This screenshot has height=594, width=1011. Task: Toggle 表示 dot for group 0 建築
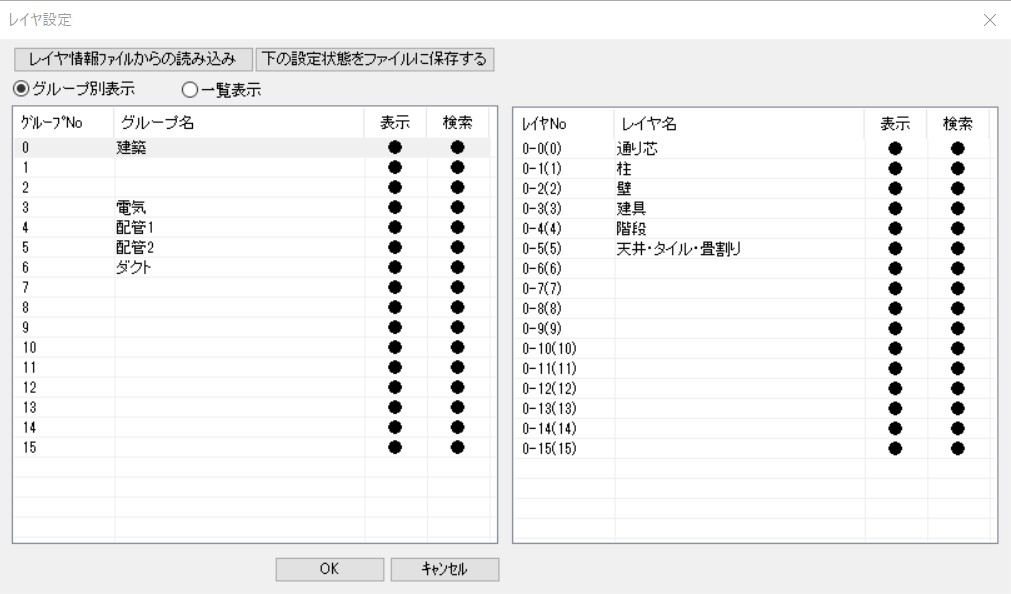395,147
